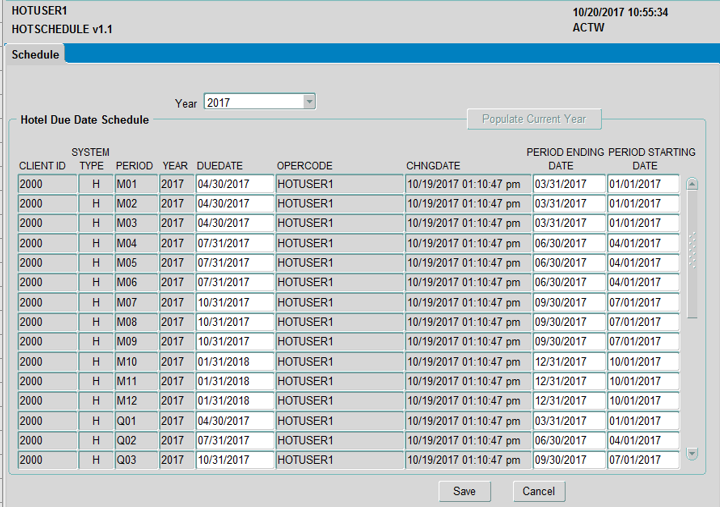The width and height of the screenshot is (720, 507).
Task: Select the M01 due date field
Action: [234, 184]
